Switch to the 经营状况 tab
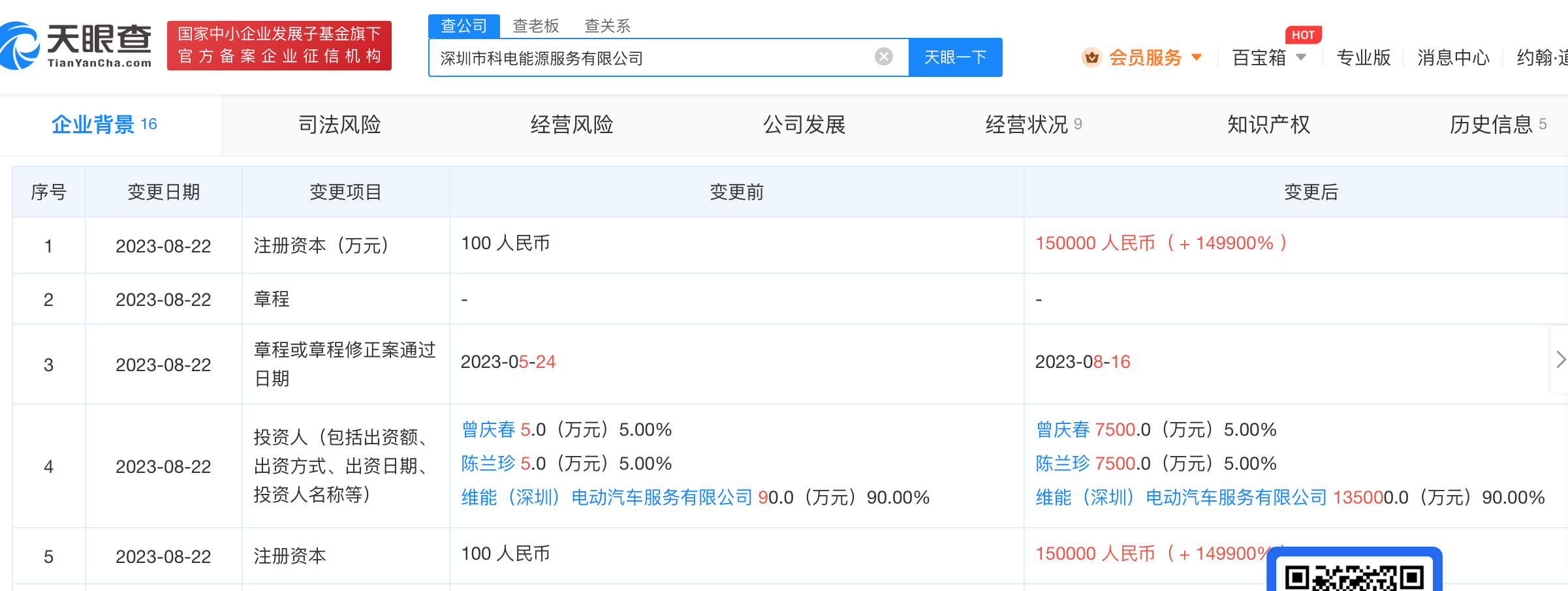 tap(1034, 125)
